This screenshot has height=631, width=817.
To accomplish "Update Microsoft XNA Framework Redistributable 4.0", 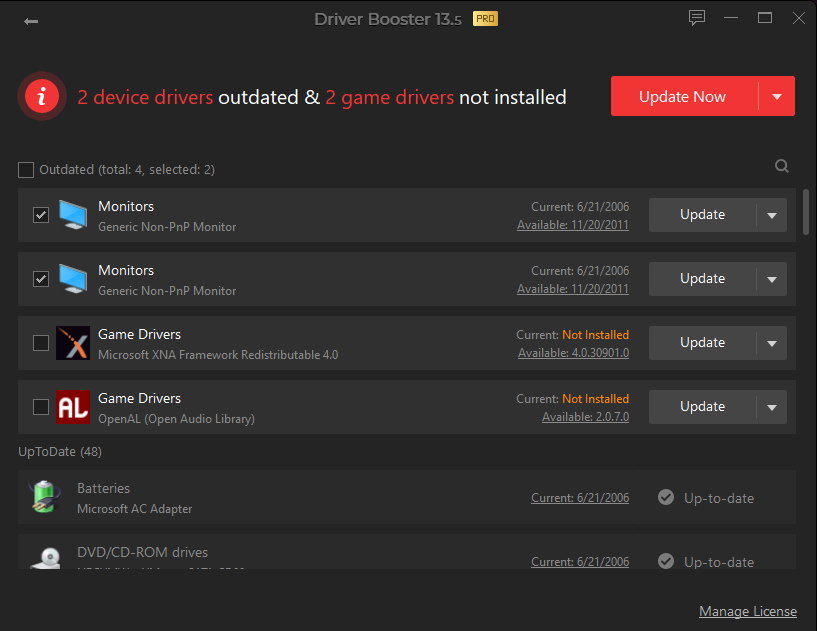I will [x=702, y=343].
